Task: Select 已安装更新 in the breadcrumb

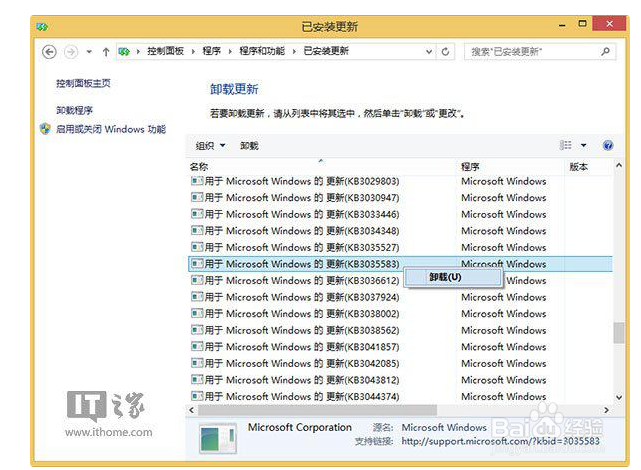Action: coord(326,51)
